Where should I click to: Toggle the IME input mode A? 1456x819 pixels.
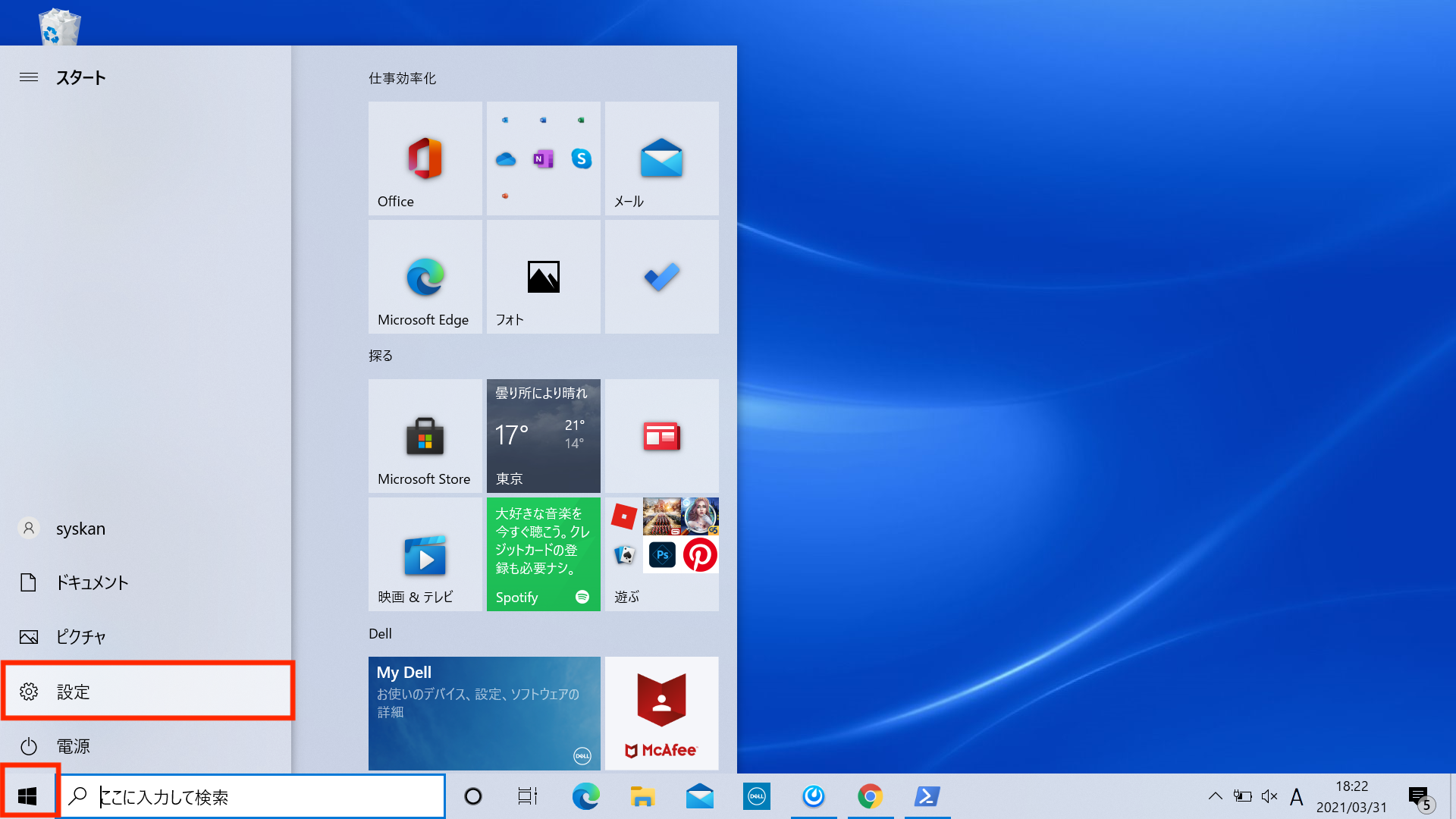(1297, 797)
